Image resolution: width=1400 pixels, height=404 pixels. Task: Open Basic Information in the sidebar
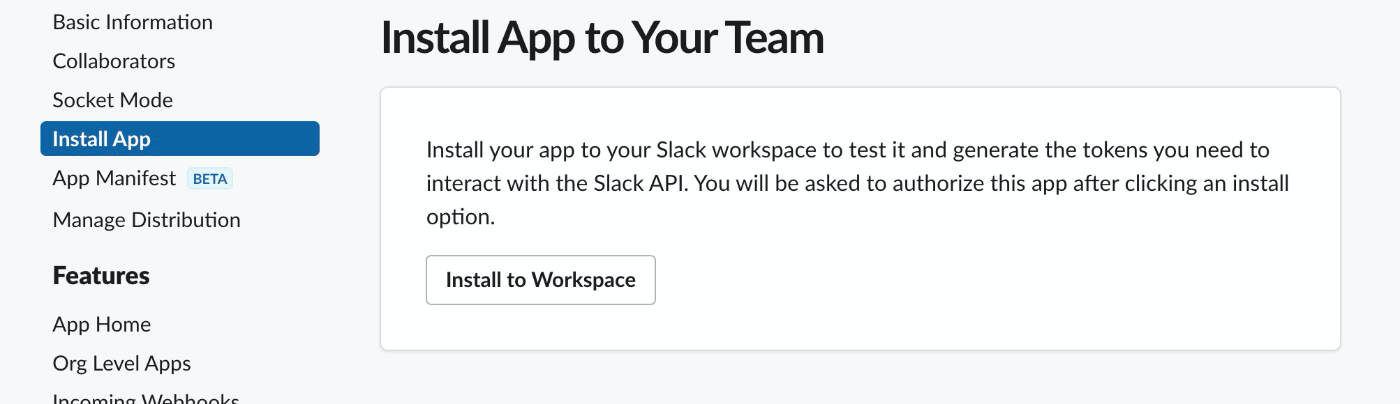[x=132, y=21]
